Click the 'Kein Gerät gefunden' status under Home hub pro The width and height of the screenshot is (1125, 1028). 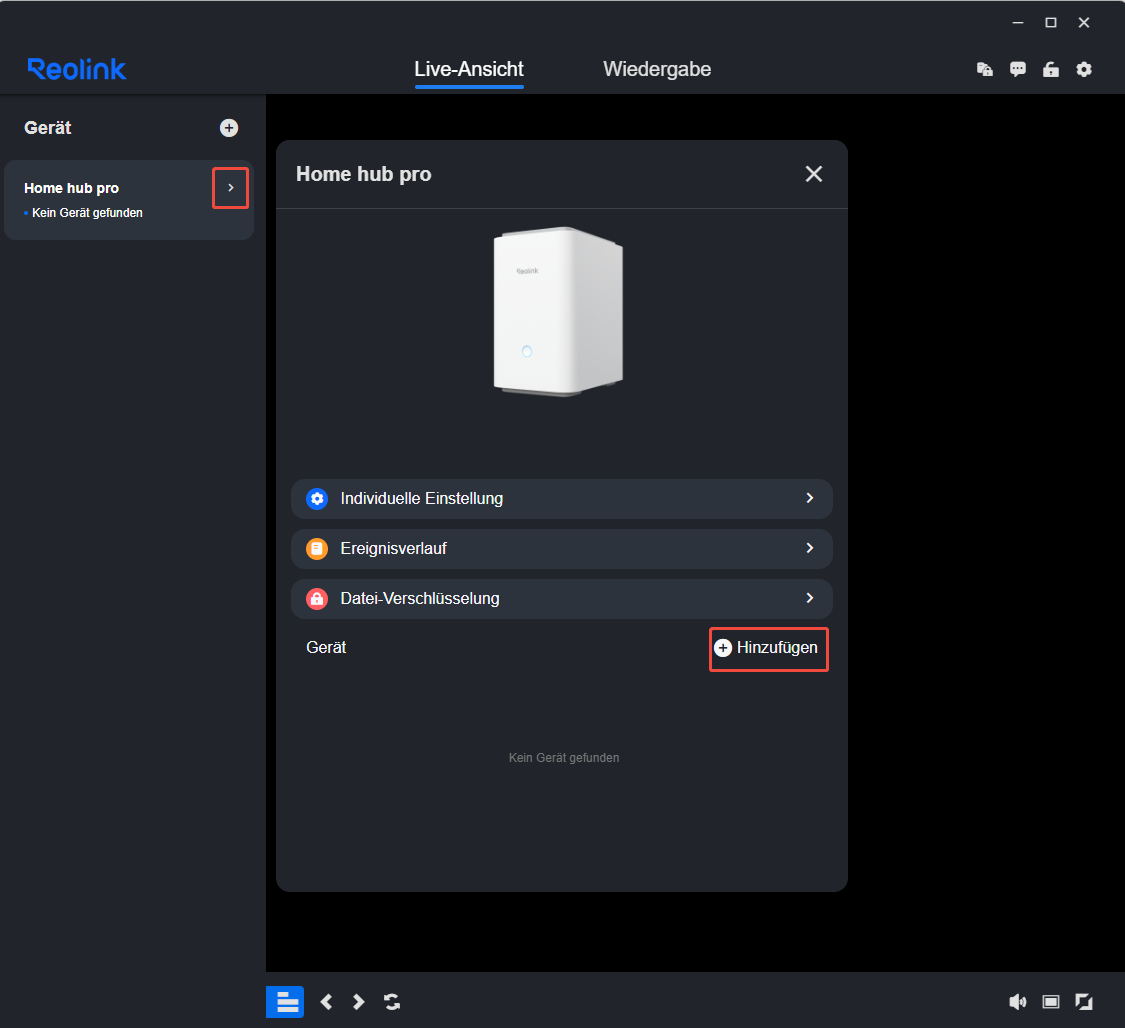(x=87, y=213)
